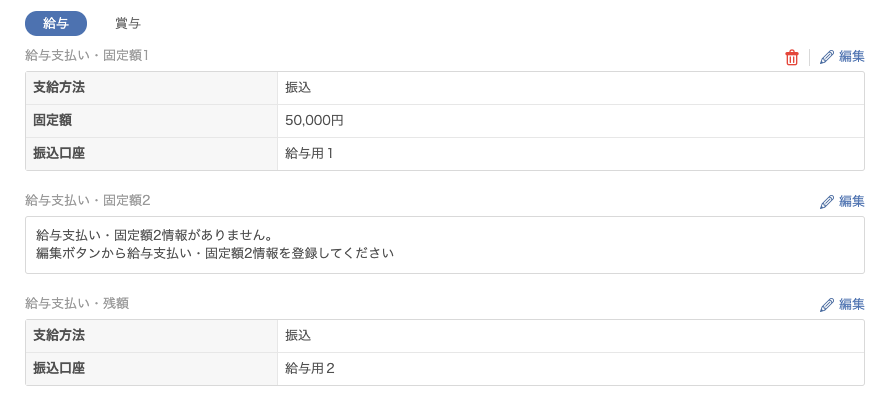Click the empty 固定額2 information message
Image resolution: width=878 pixels, height=401 pixels.
[x=215, y=244]
